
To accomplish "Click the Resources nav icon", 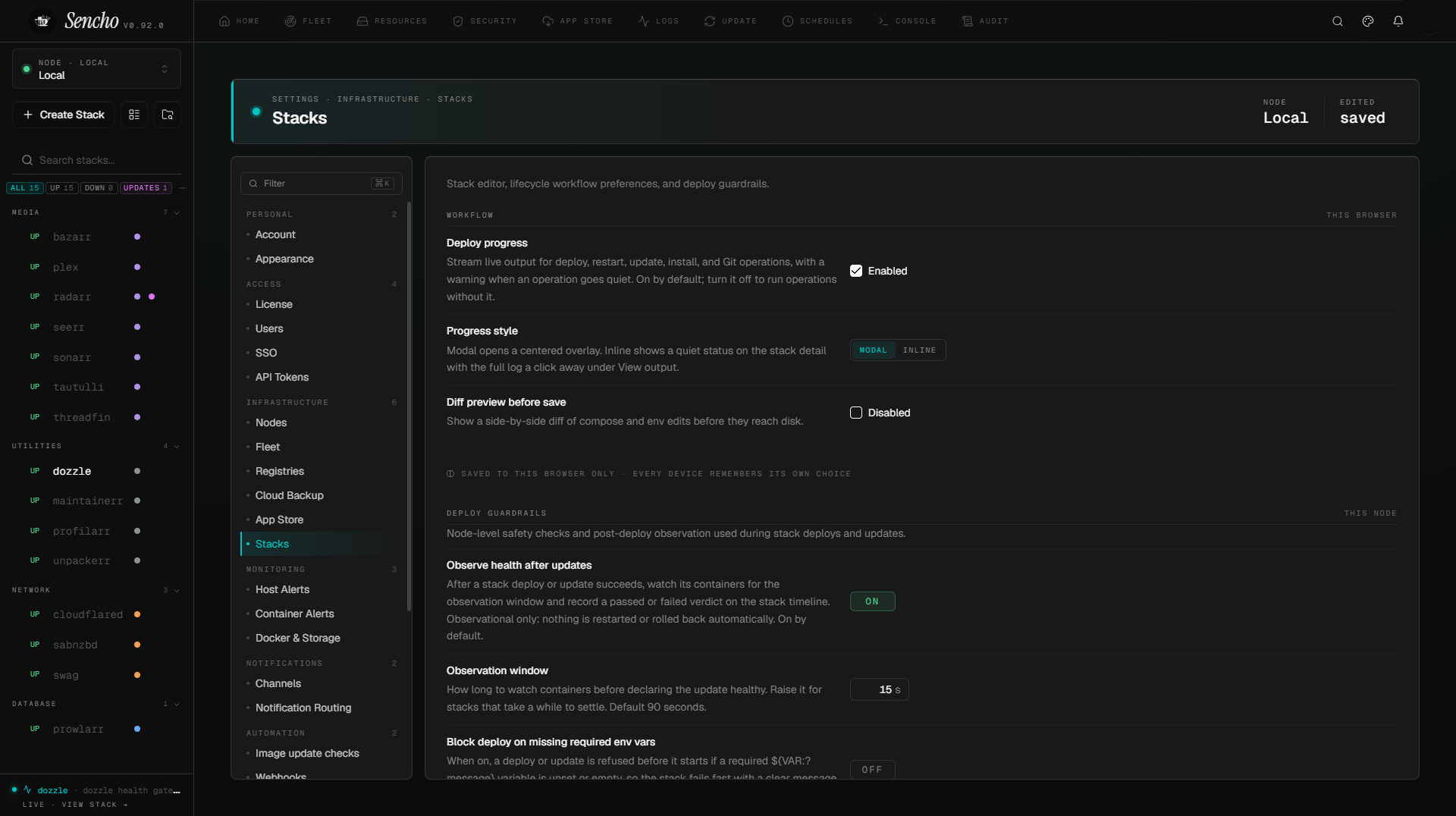I will coord(362,21).
